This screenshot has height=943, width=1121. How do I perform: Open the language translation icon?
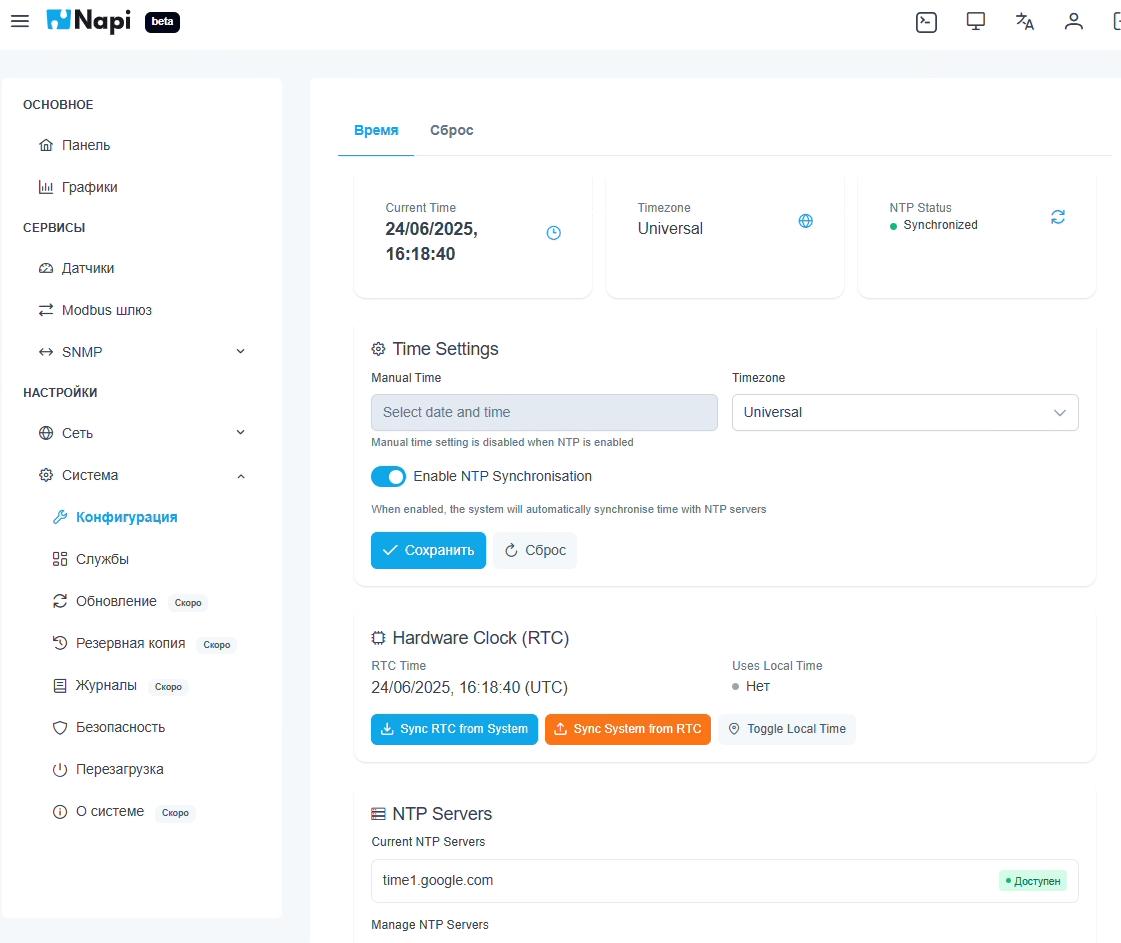coord(1025,21)
